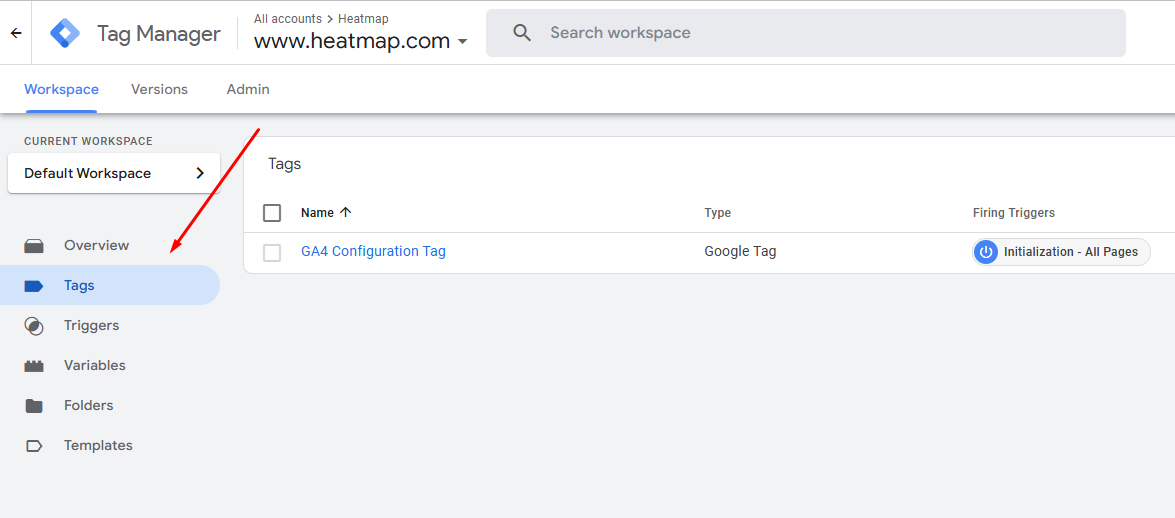Check the GA4 Configuration Tag row checkbox

coord(272,253)
